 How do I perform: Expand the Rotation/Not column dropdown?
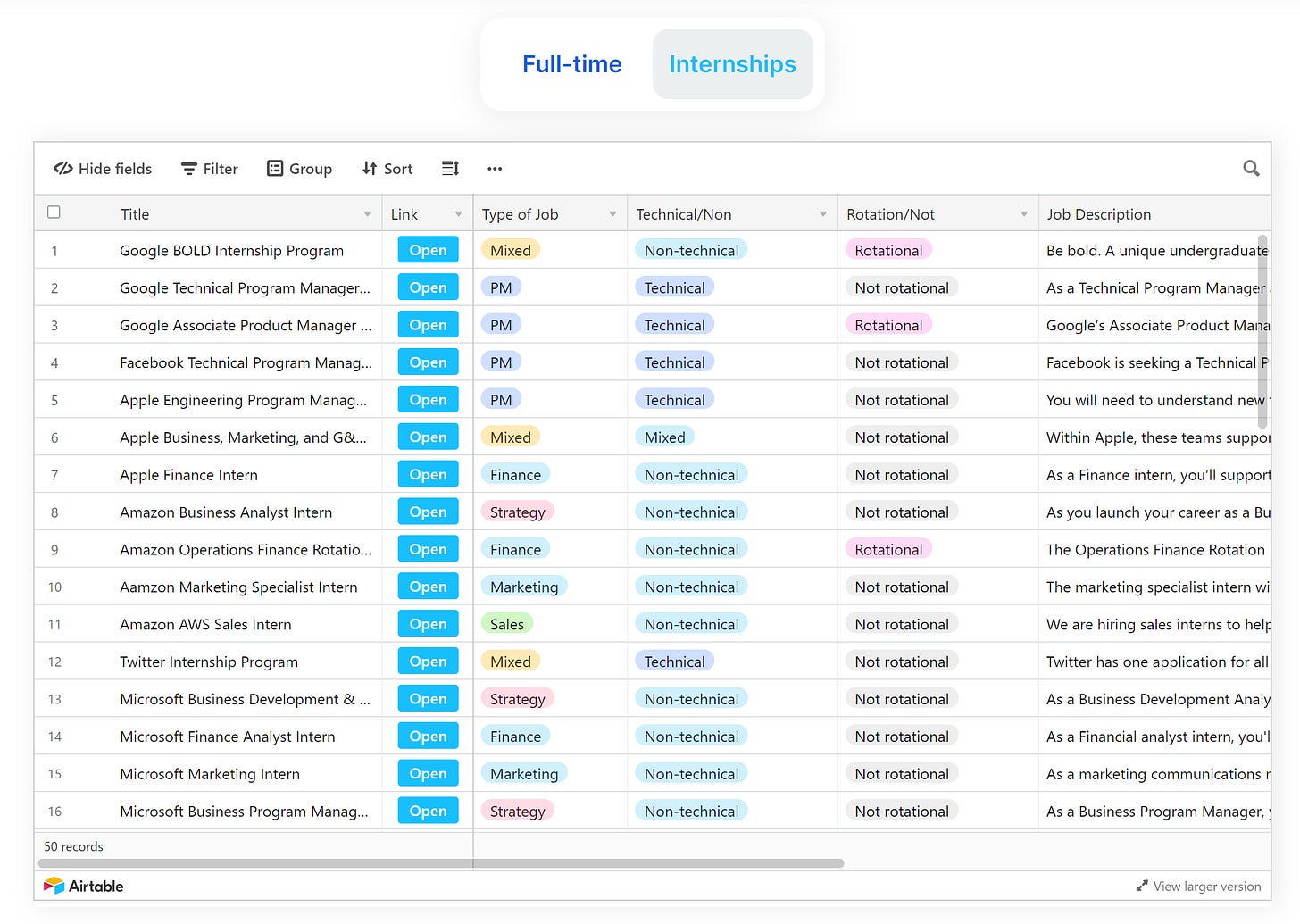coord(1024,214)
